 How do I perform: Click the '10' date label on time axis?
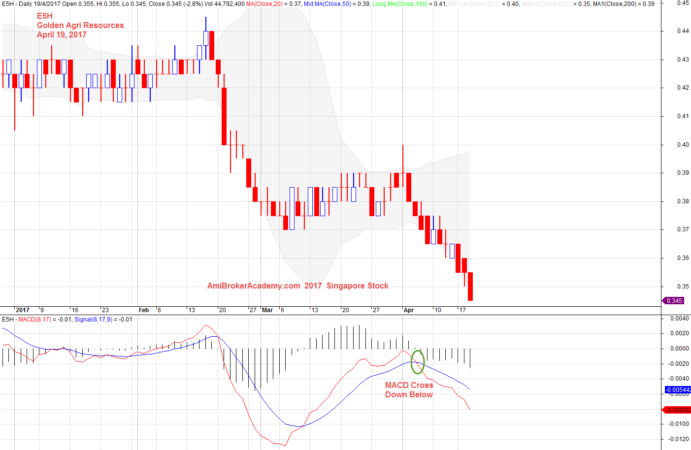437,310
